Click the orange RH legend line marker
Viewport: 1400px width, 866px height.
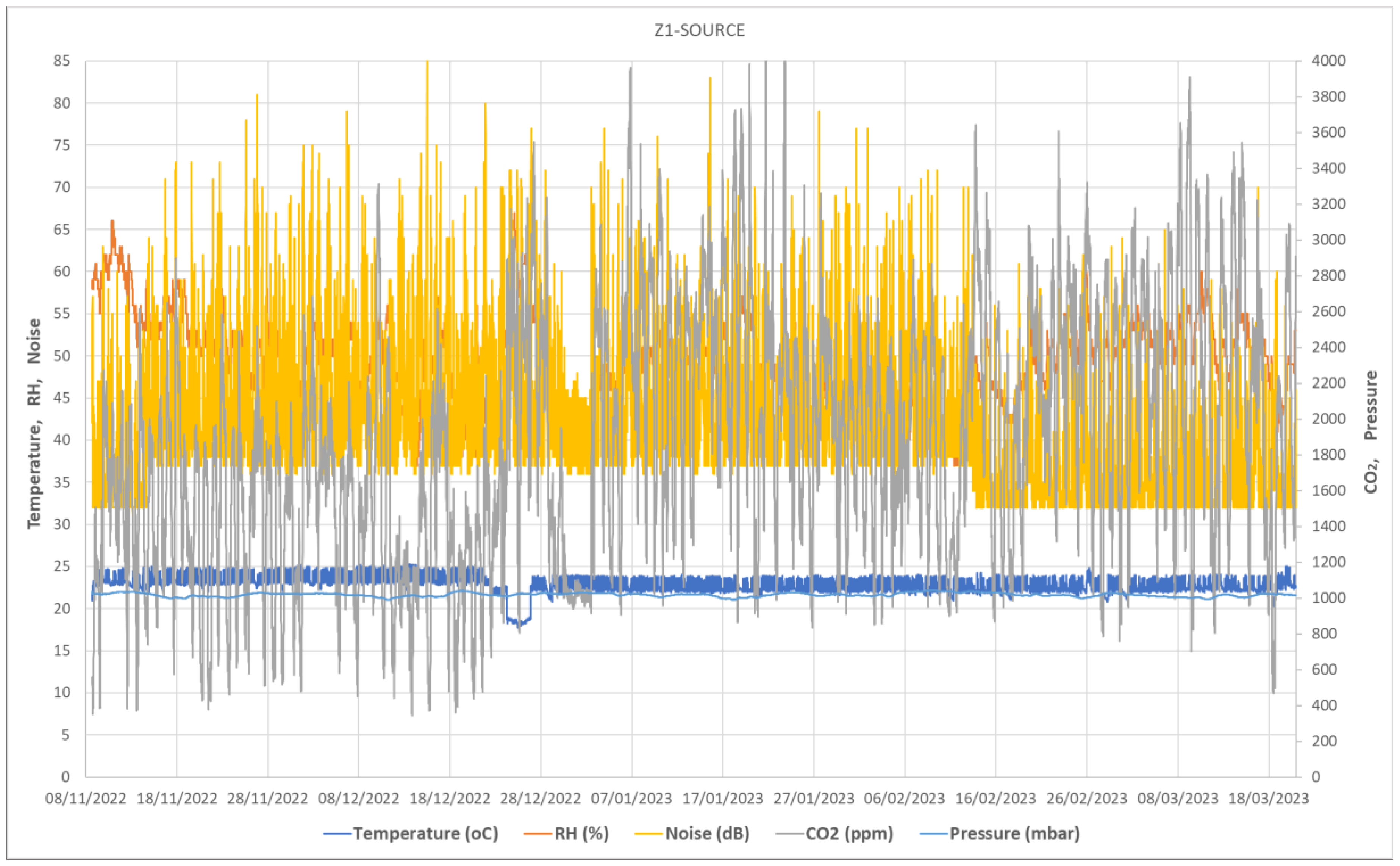tap(537, 833)
